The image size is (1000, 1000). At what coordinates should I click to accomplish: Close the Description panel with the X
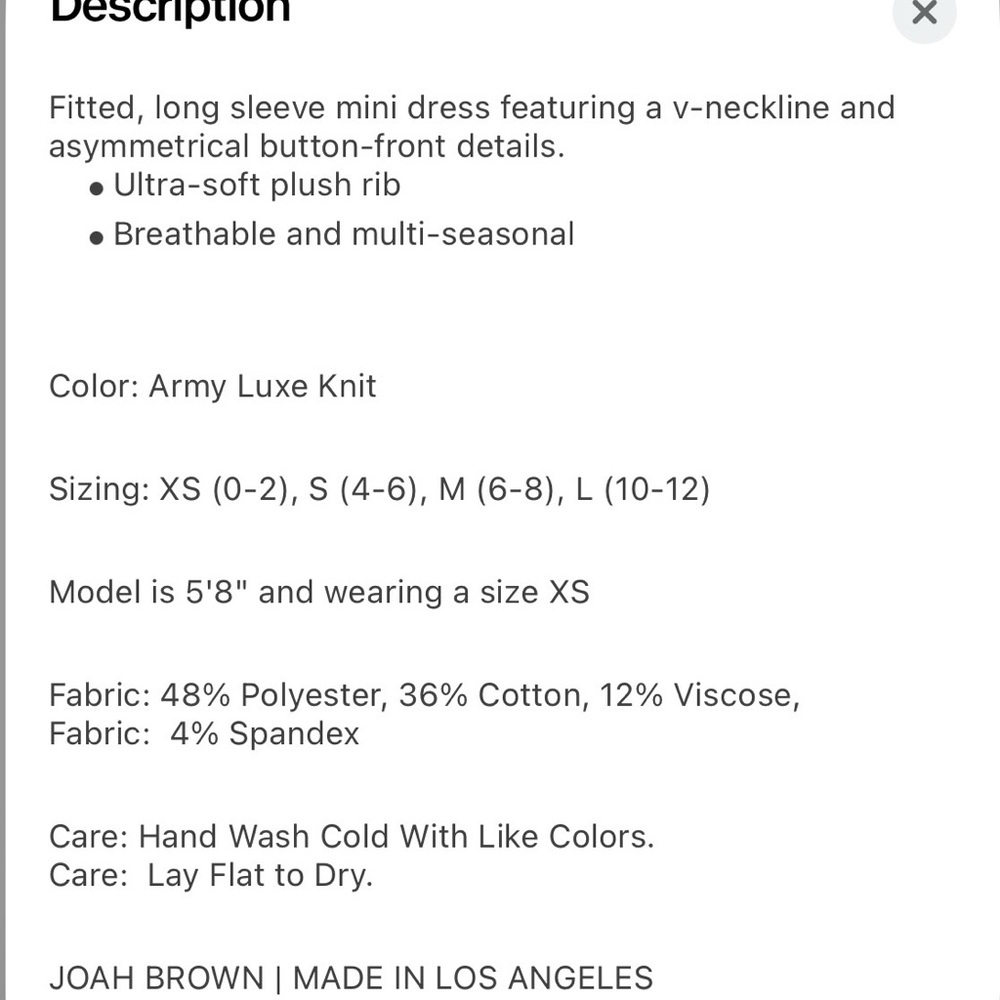(924, 13)
